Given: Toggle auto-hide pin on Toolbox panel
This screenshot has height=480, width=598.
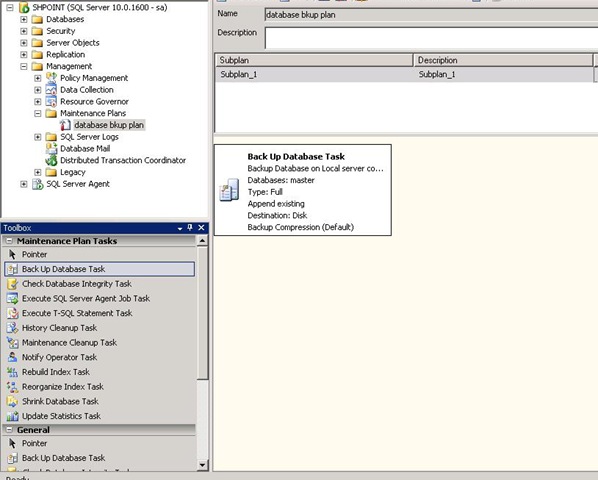Looking at the screenshot, I should 190,228.
